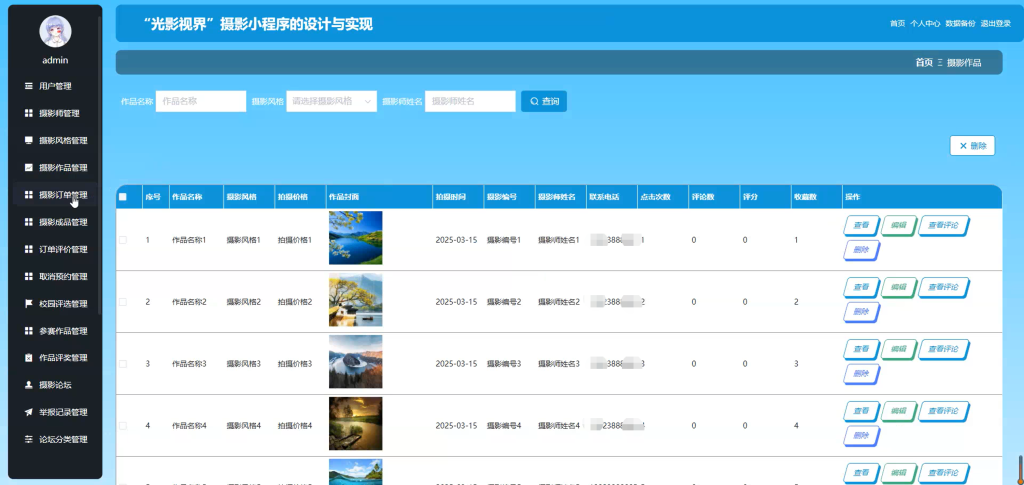Open the 摄影风格 dropdown
This screenshot has width=1024, height=485.
(331, 101)
